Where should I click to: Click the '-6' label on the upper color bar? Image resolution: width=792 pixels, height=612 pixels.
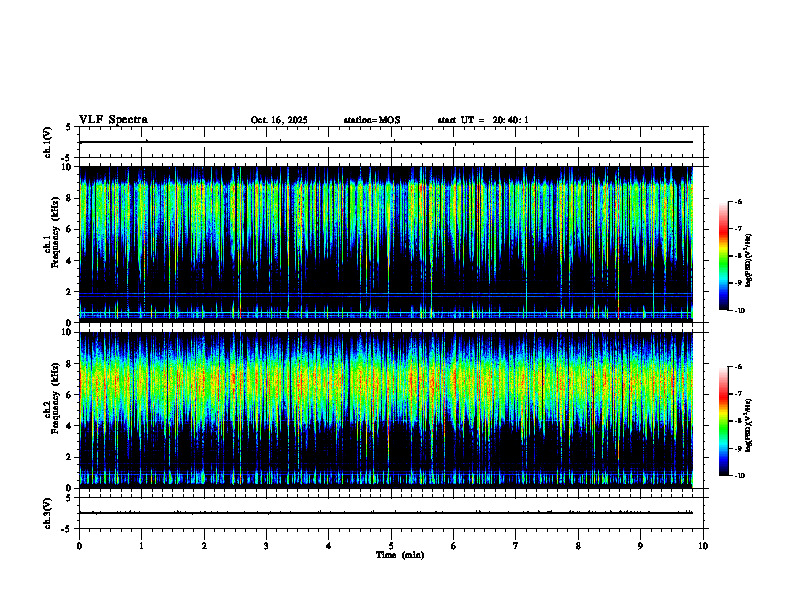pos(738,201)
